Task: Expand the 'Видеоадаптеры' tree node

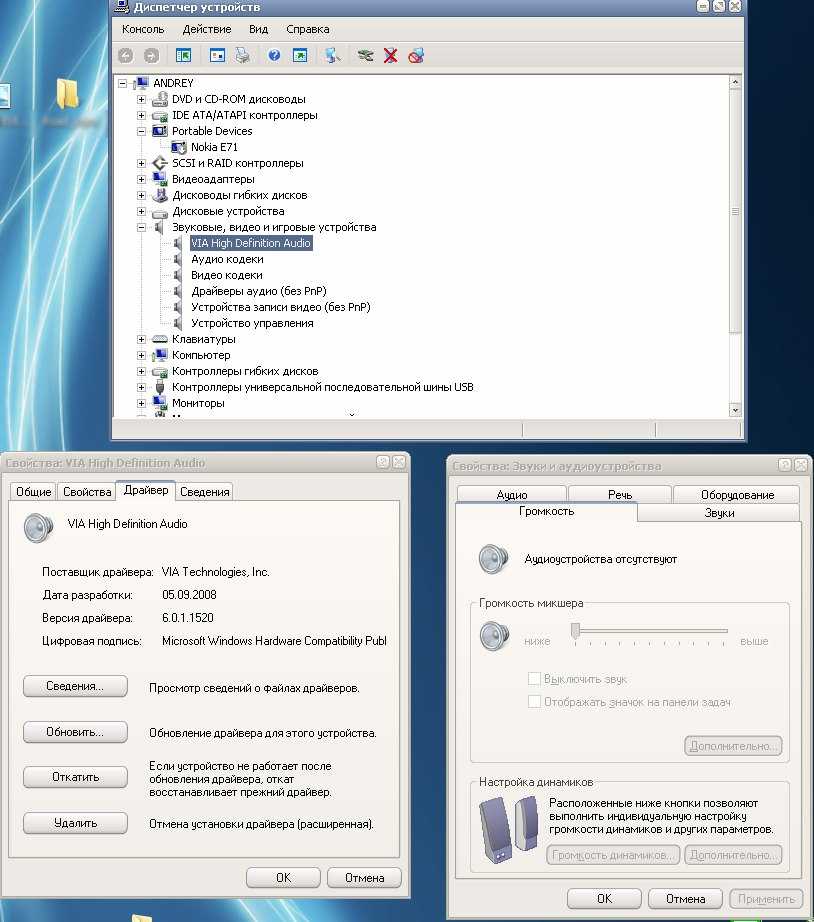Action: point(142,179)
